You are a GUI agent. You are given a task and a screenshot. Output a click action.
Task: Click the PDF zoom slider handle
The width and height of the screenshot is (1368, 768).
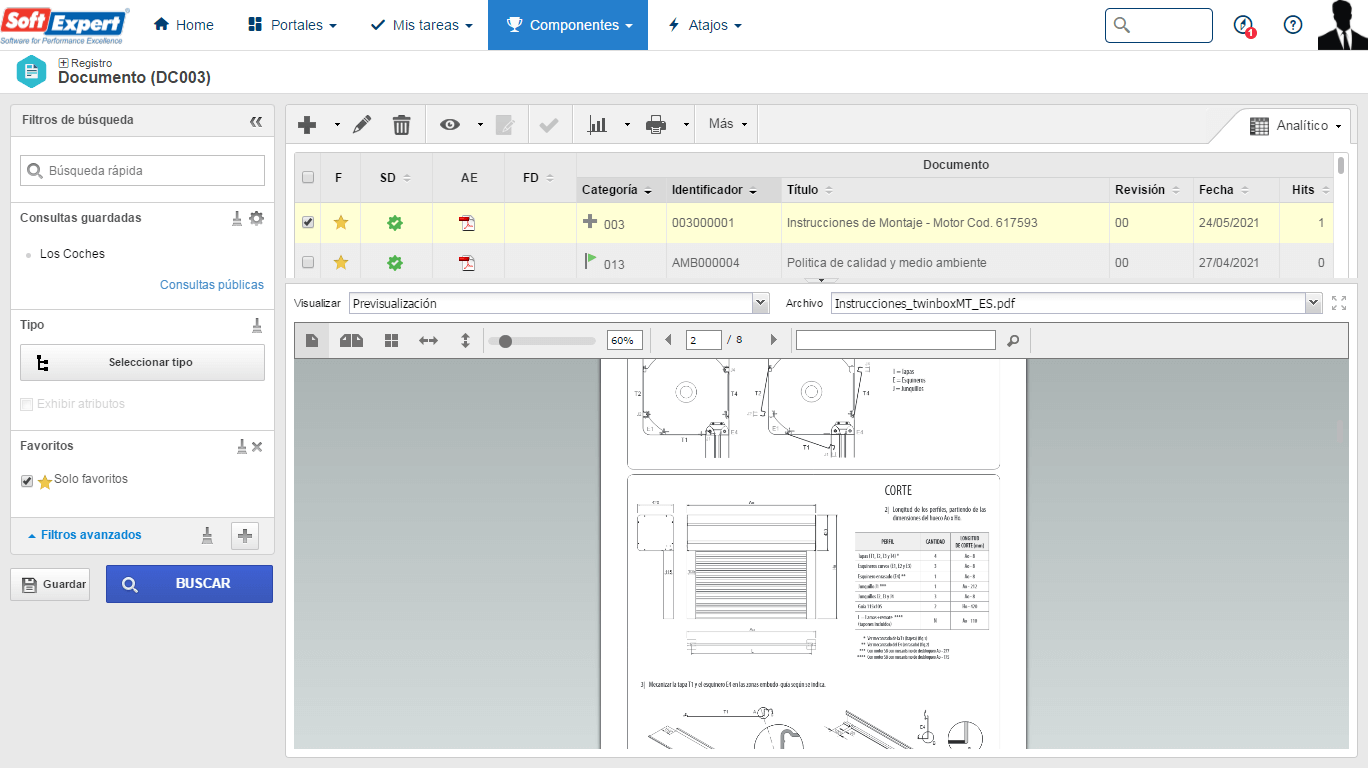coord(506,341)
